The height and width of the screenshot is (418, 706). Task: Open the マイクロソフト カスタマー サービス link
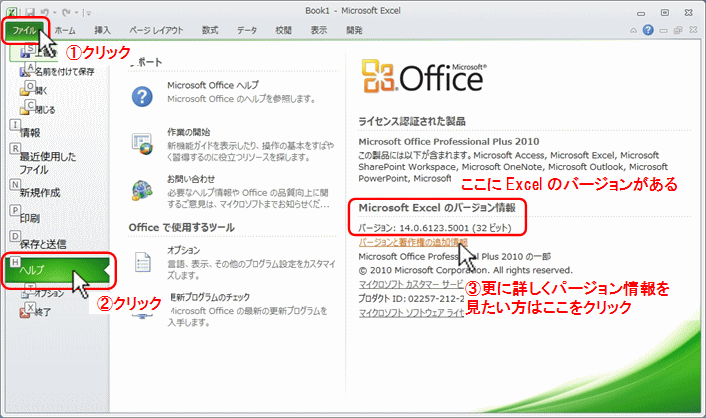[x=411, y=284]
